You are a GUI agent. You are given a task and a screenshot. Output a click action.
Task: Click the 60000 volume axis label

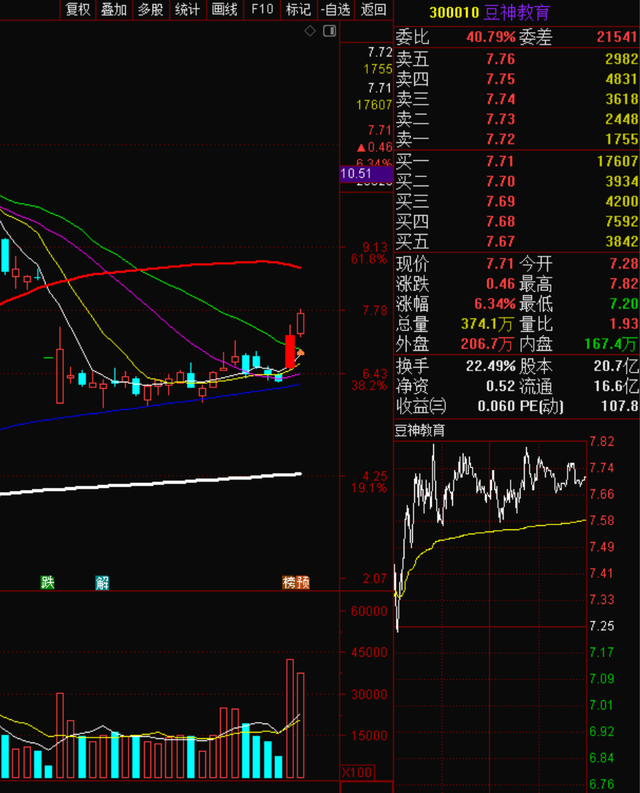(369, 611)
